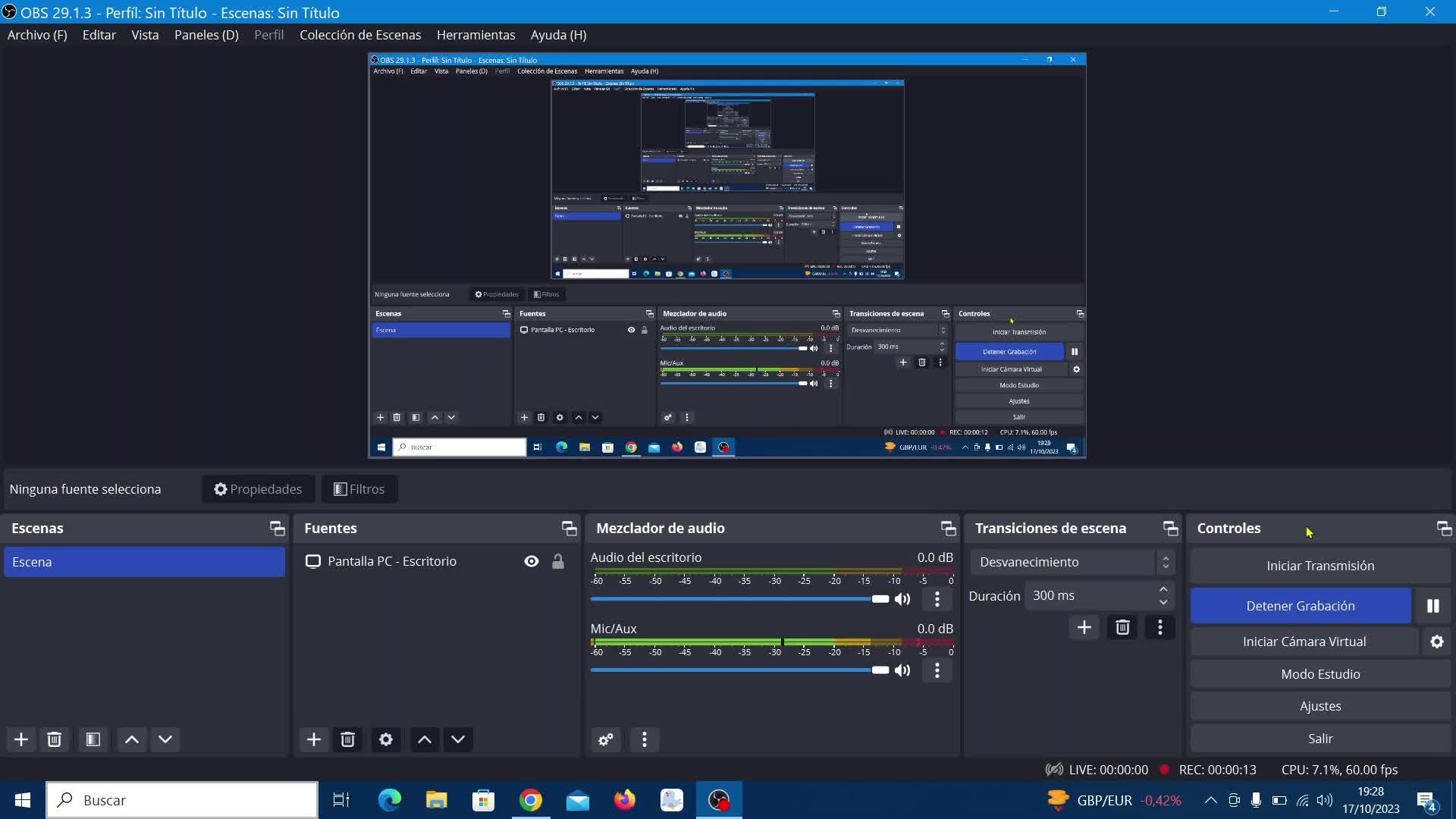Open advanced audio properties gears icon
Screen dimensions: 1456x819
605,739
